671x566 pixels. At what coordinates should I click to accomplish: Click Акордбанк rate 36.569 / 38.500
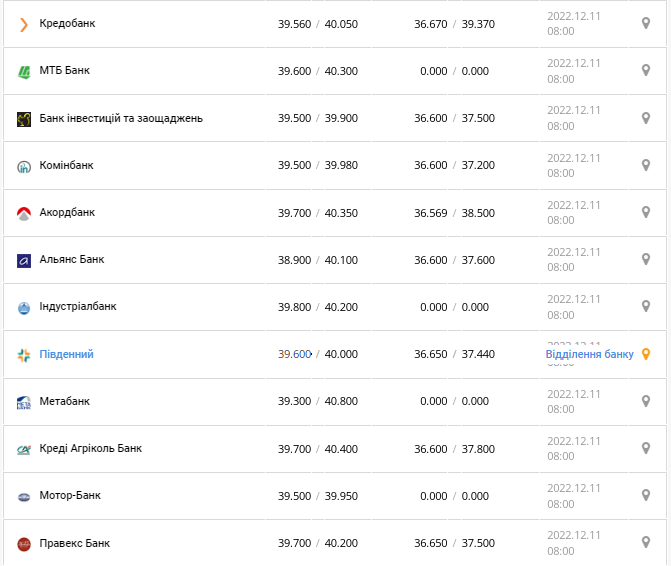pyautogui.click(x=454, y=213)
